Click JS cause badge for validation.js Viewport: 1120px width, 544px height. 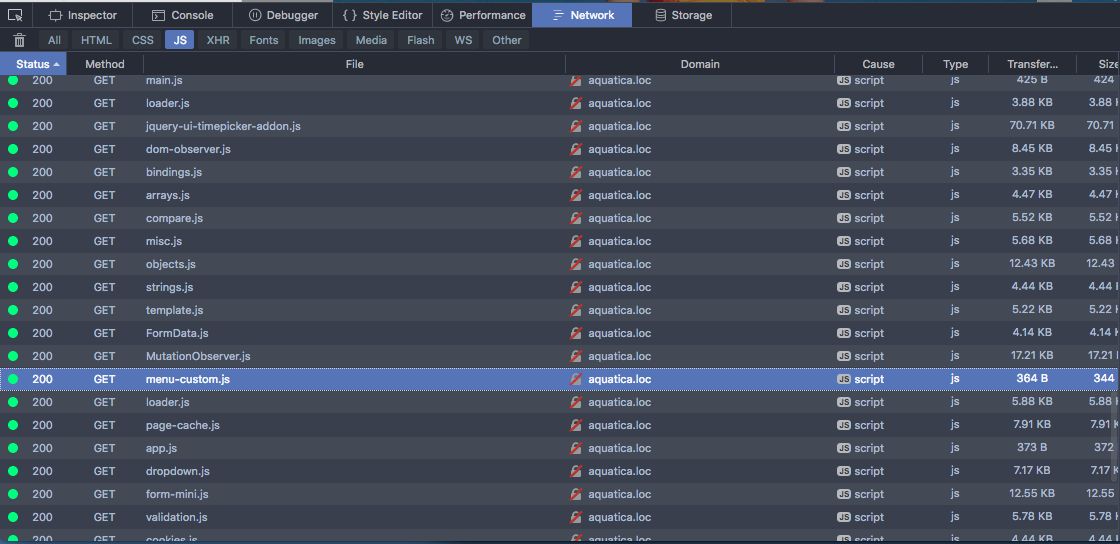pos(844,517)
